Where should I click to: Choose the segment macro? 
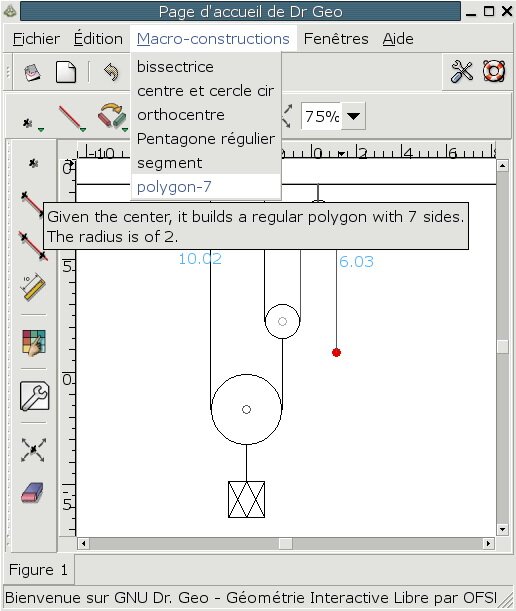pos(206,163)
